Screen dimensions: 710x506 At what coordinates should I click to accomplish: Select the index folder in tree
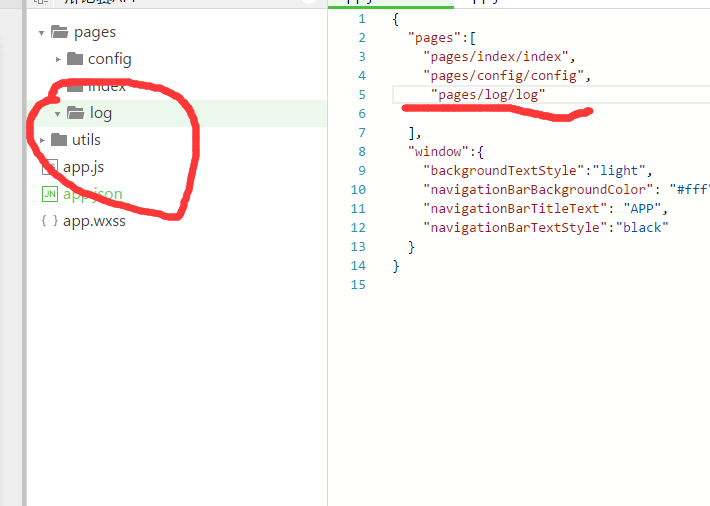point(106,86)
